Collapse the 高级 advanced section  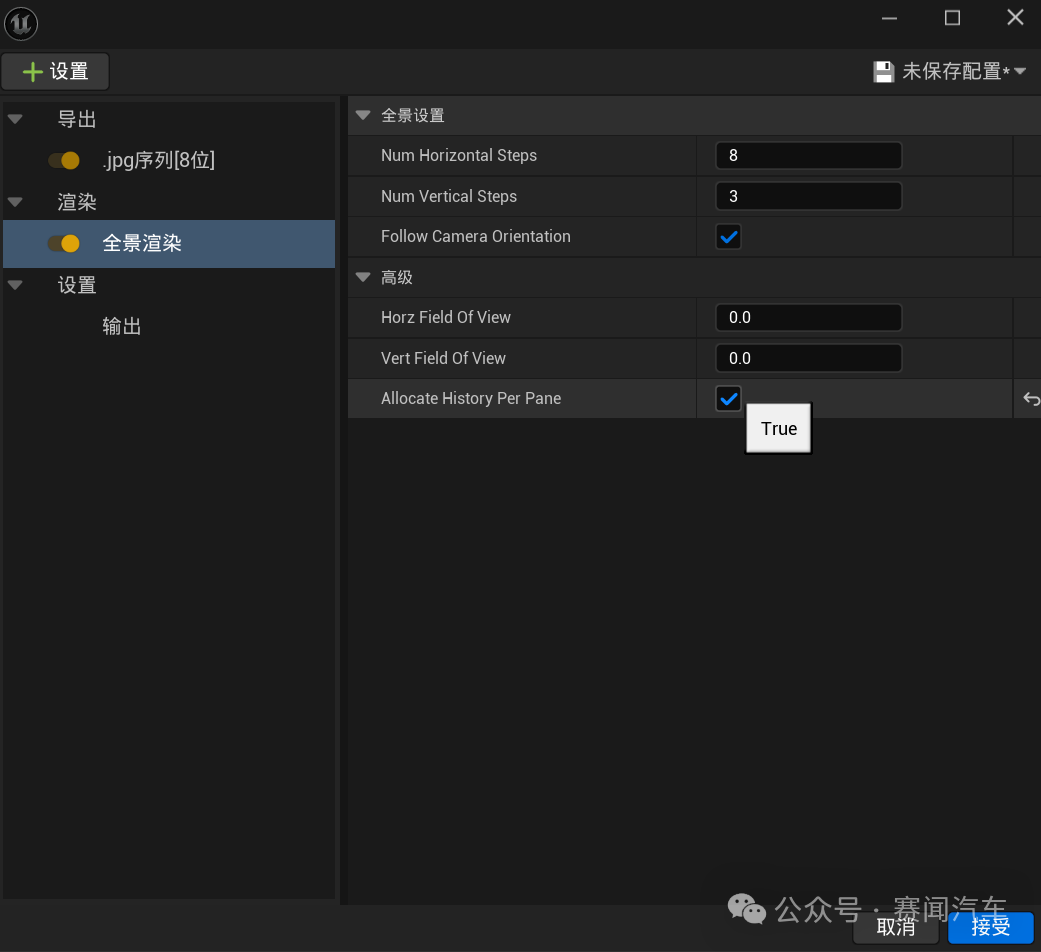tap(362, 277)
